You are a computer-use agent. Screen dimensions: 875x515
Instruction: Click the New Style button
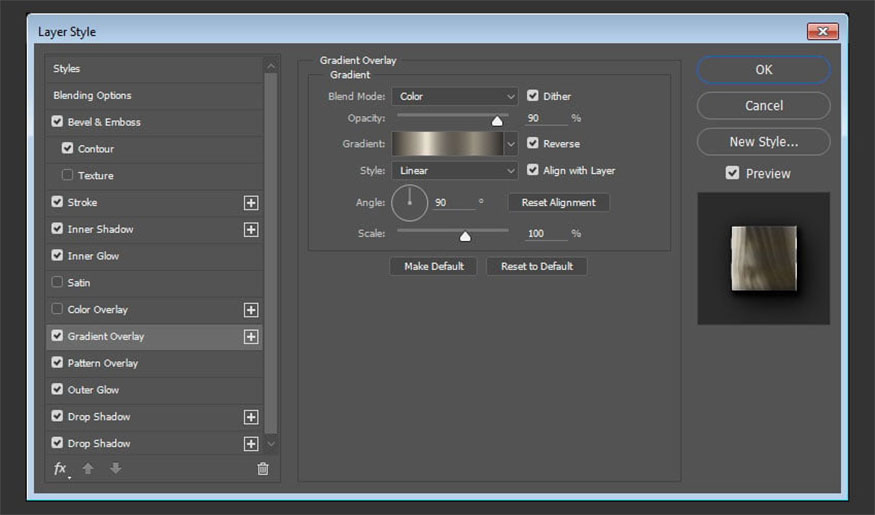[x=763, y=141]
